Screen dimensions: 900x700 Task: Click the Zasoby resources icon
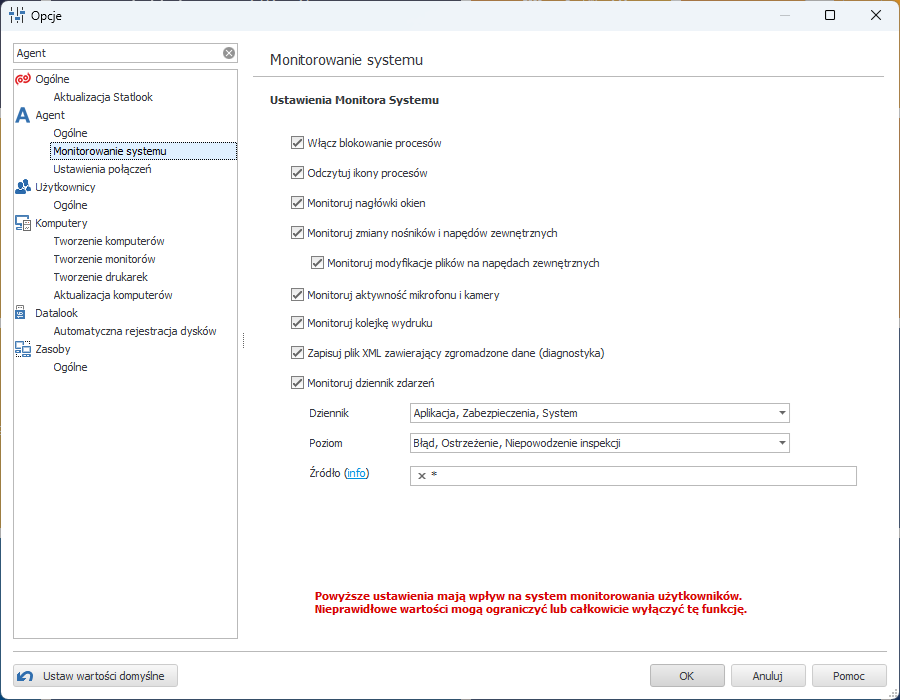[23, 349]
